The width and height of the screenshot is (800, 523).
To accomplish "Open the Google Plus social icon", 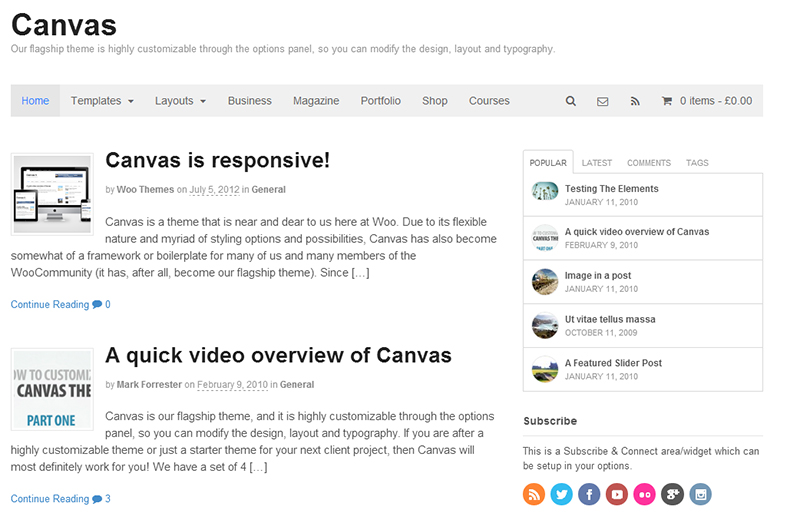I will point(672,494).
